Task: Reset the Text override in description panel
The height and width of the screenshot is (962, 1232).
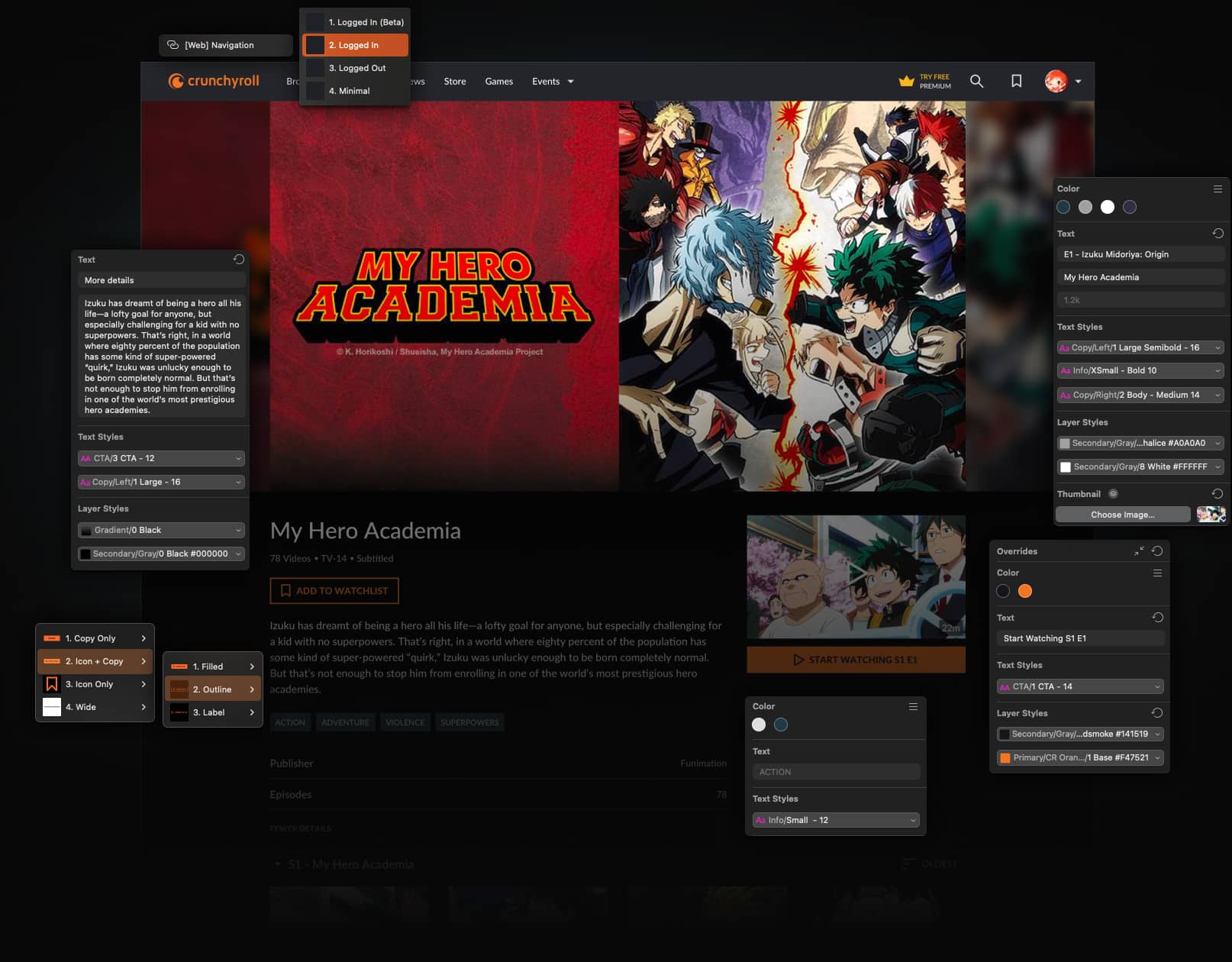Action: (239, 260)
